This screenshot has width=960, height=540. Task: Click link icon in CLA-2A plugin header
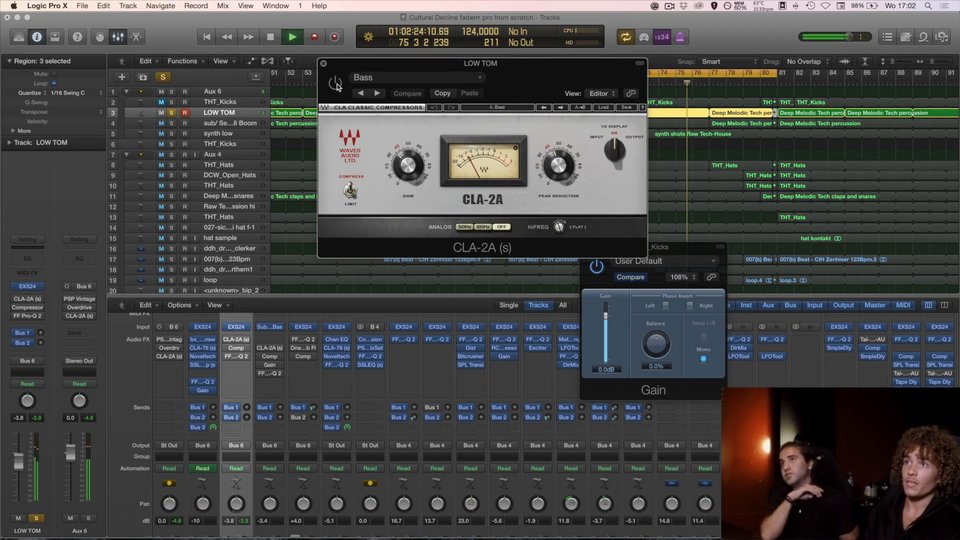tap(631, 94)
